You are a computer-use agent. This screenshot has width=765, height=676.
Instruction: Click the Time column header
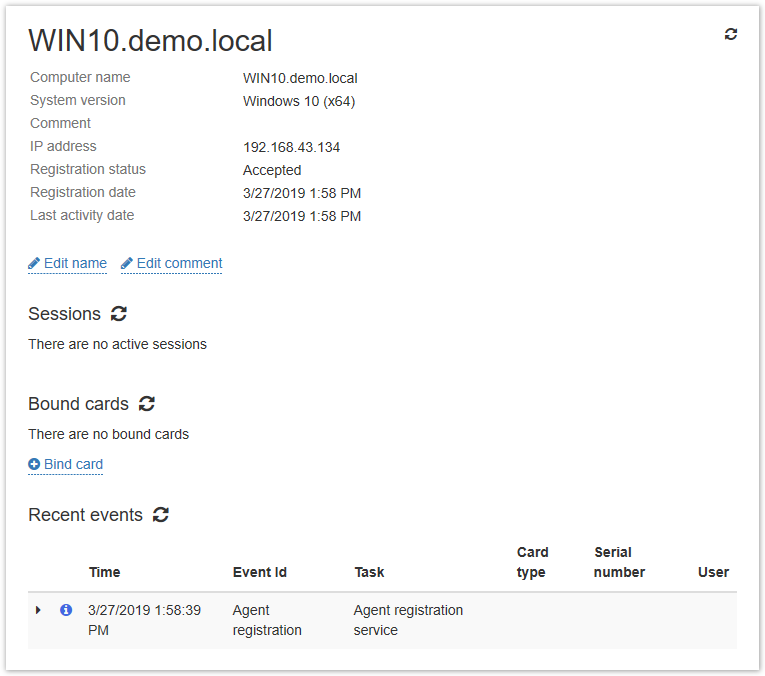(x=104, y=573)
